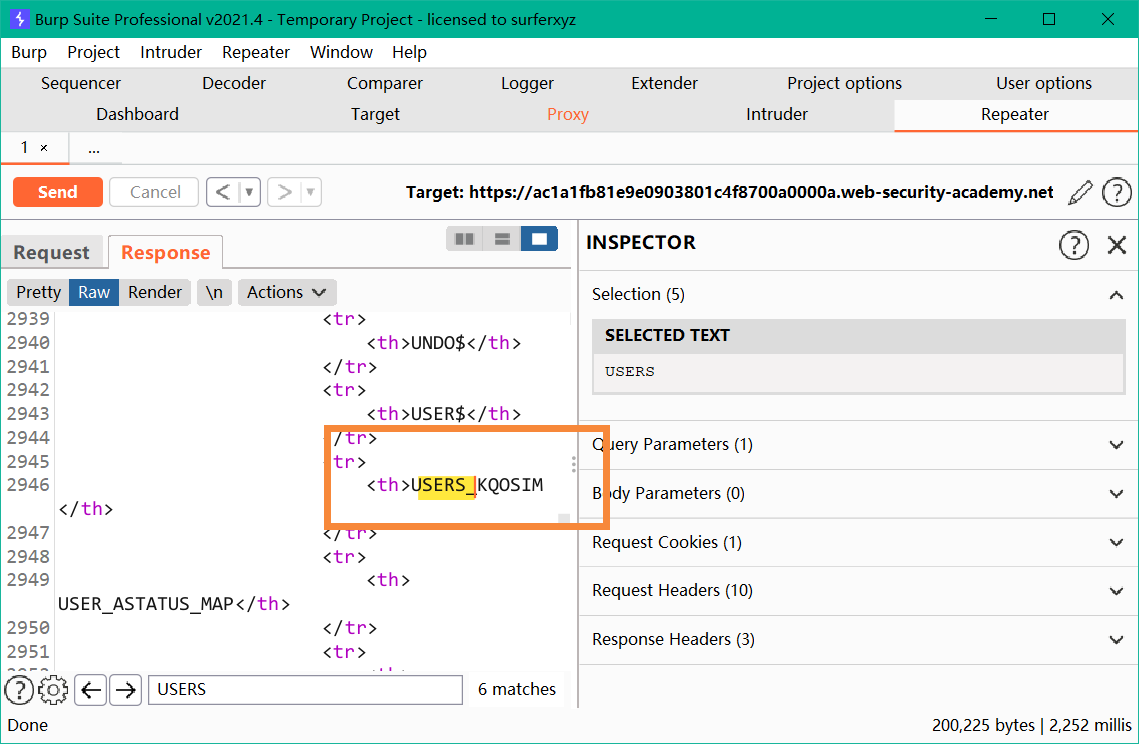1139x744 pixels.
Task: Go to the Dashboard tab
Action: click(137, 115)
